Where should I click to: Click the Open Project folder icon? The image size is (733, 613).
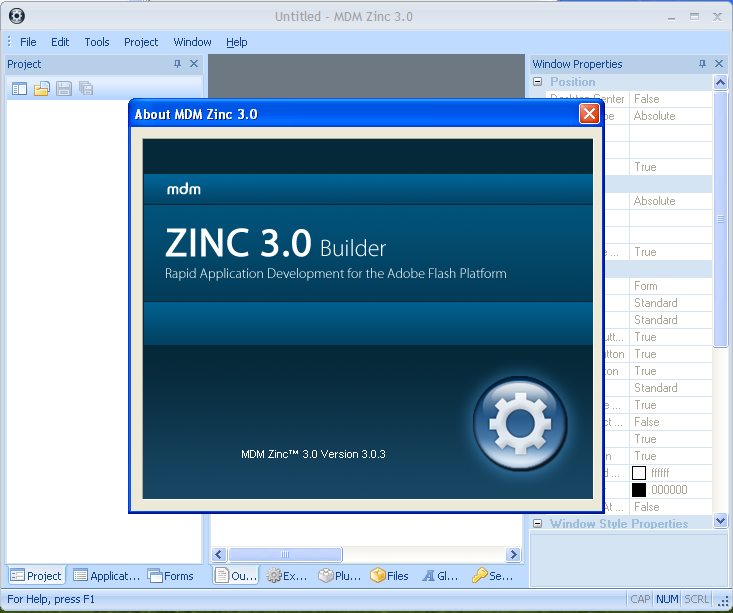tap(42, 89)
